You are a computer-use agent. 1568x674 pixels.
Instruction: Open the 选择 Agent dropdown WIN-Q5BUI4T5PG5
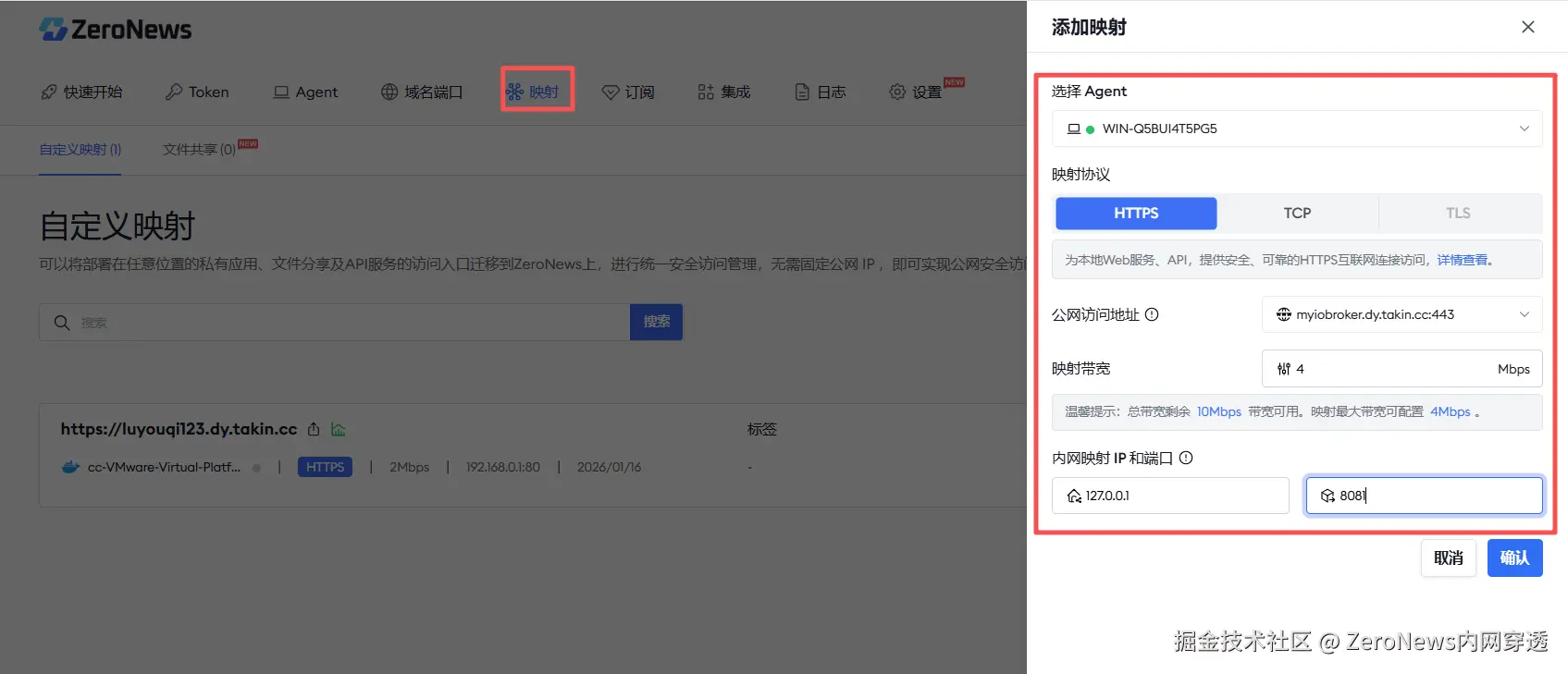[1297, 129]
